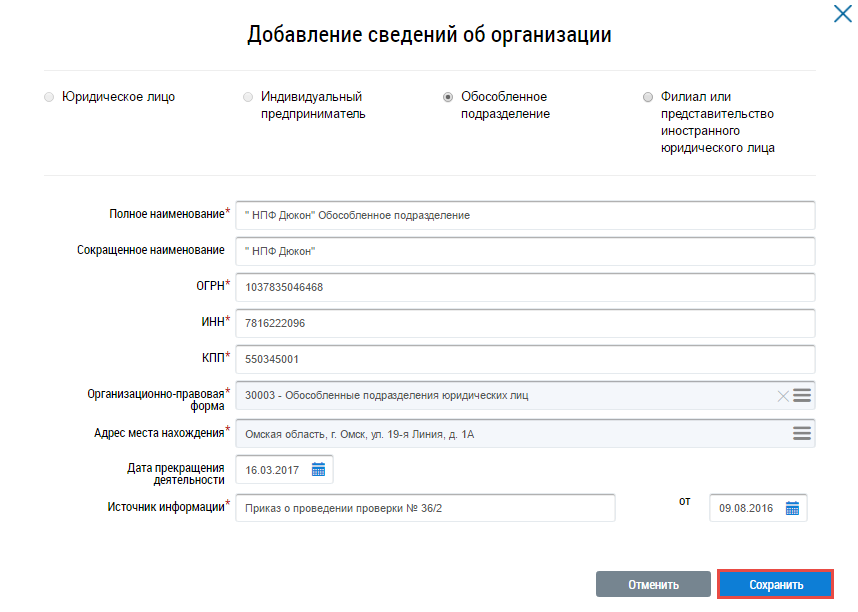
Task: Click the Источник информации text field
Action: pos(425,508)
